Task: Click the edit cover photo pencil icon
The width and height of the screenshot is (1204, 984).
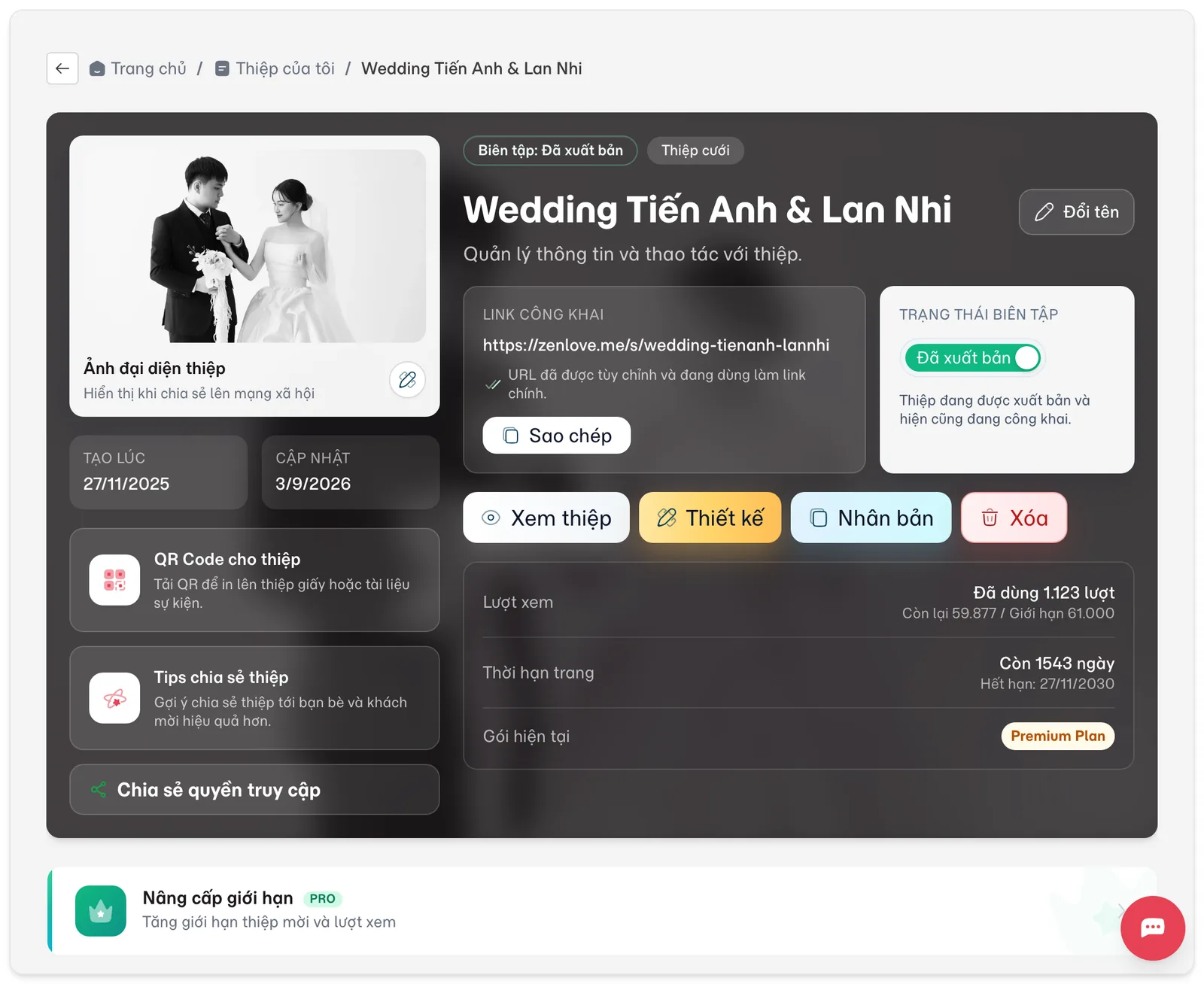Action: (407, 380)
